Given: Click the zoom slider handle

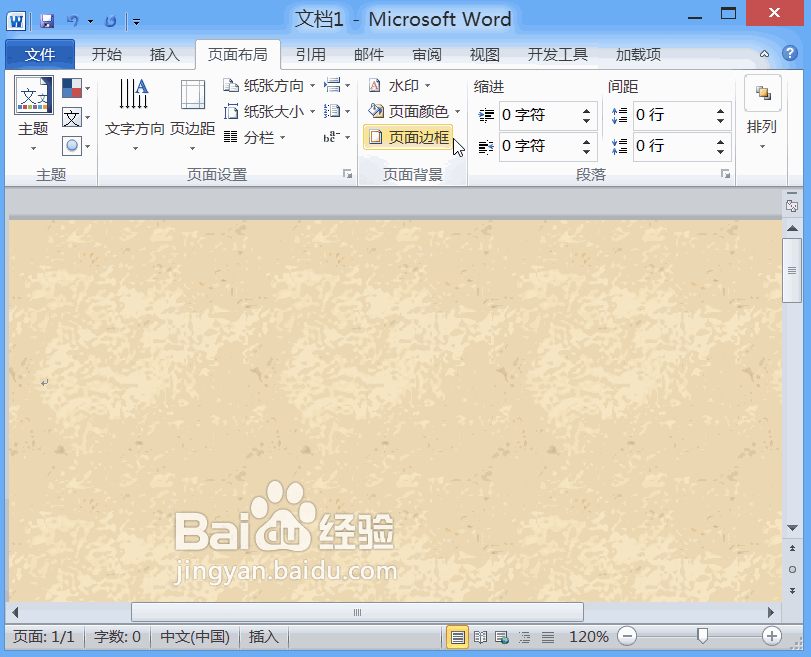Looking at the screenshot, I should 702,636.
